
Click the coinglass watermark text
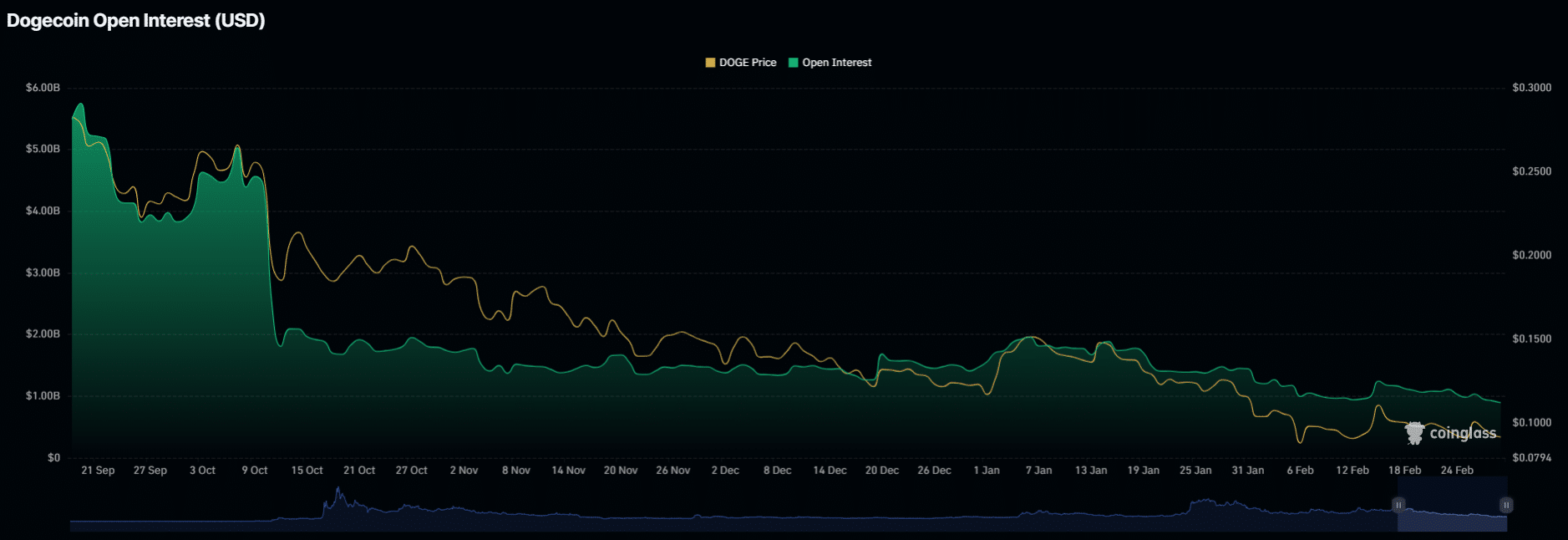[x=1462, y=432]
